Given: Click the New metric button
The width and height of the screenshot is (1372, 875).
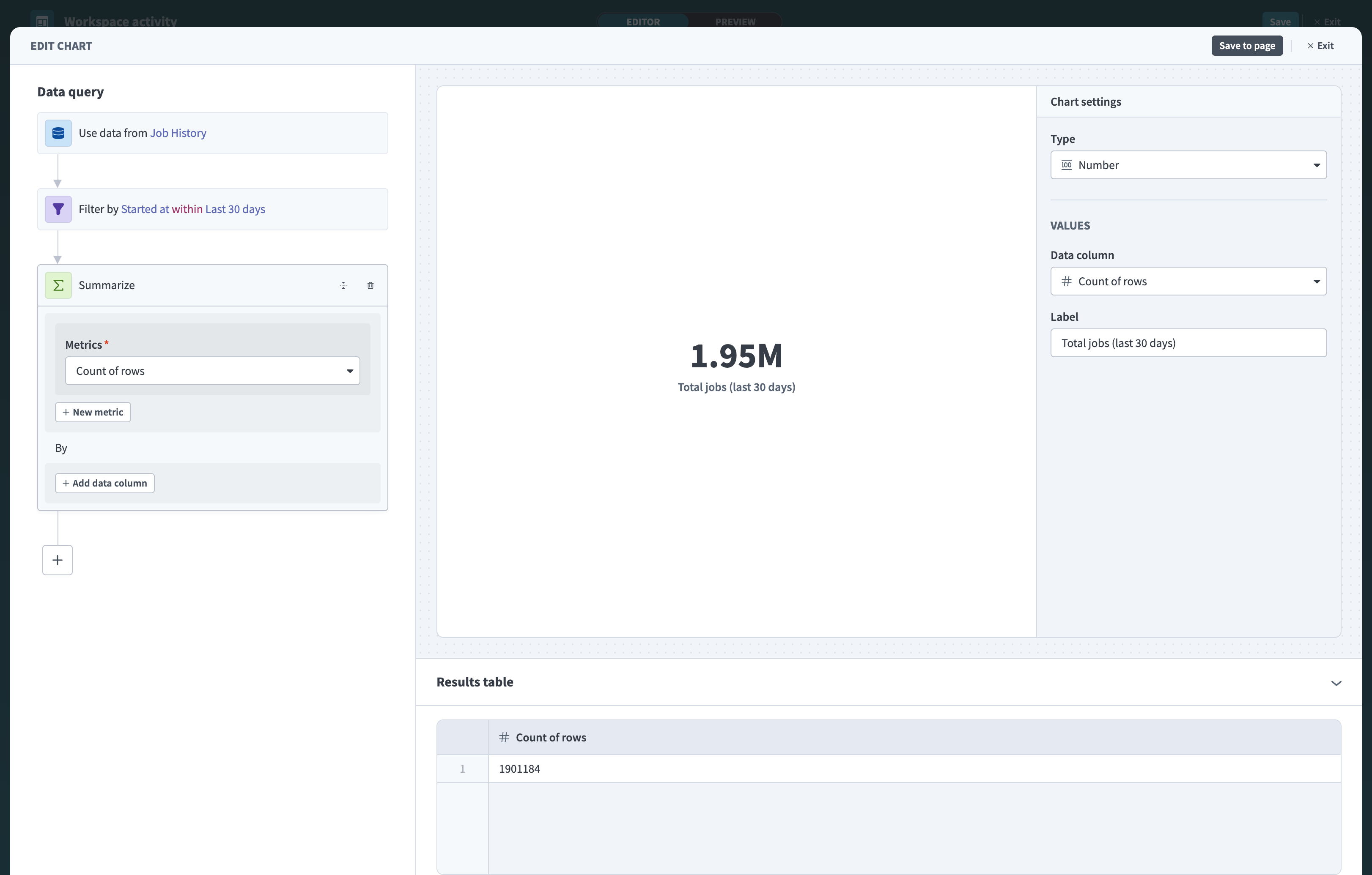Looking at the screenshot, I should tap(93, 412).
